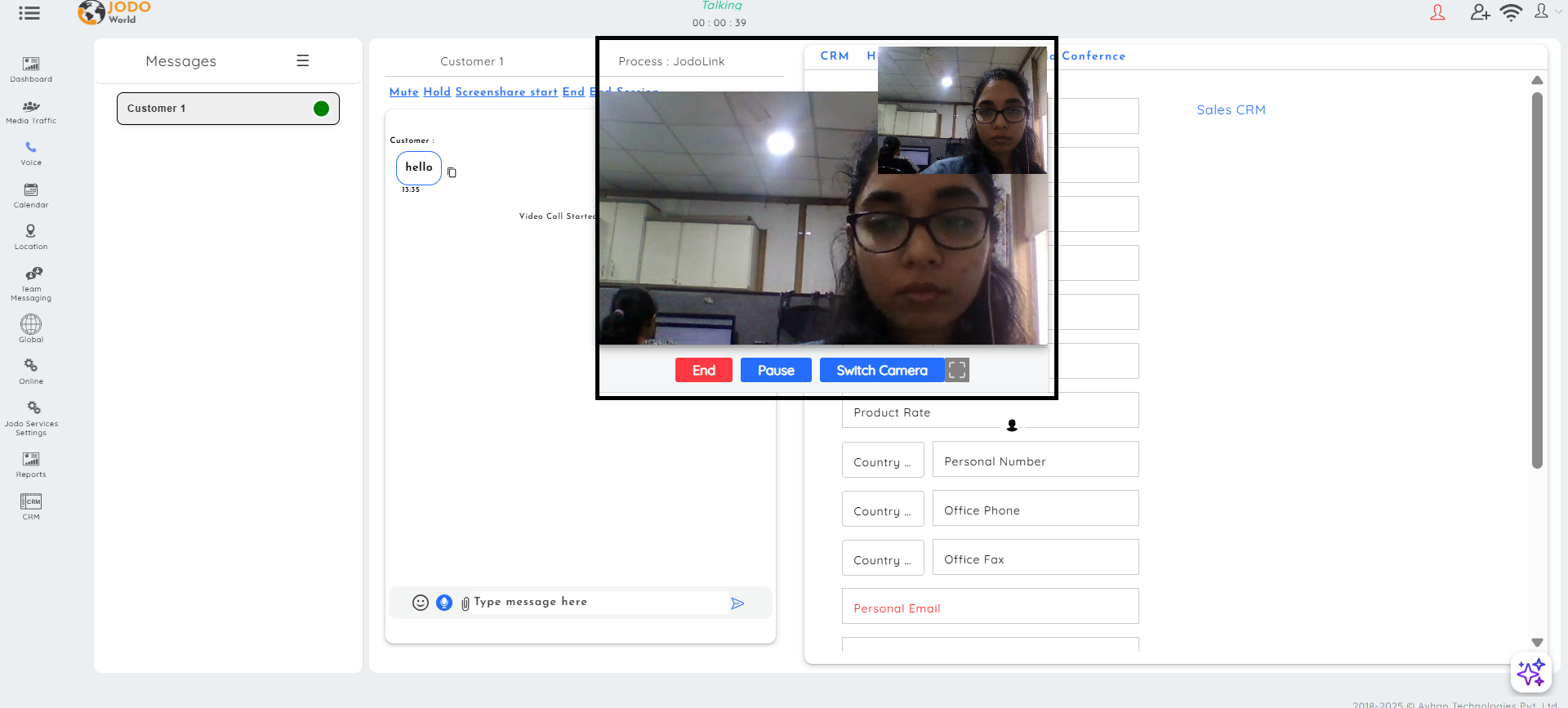Click the hello chat bubble
1568x708 pixels.
tap(419, 167)
